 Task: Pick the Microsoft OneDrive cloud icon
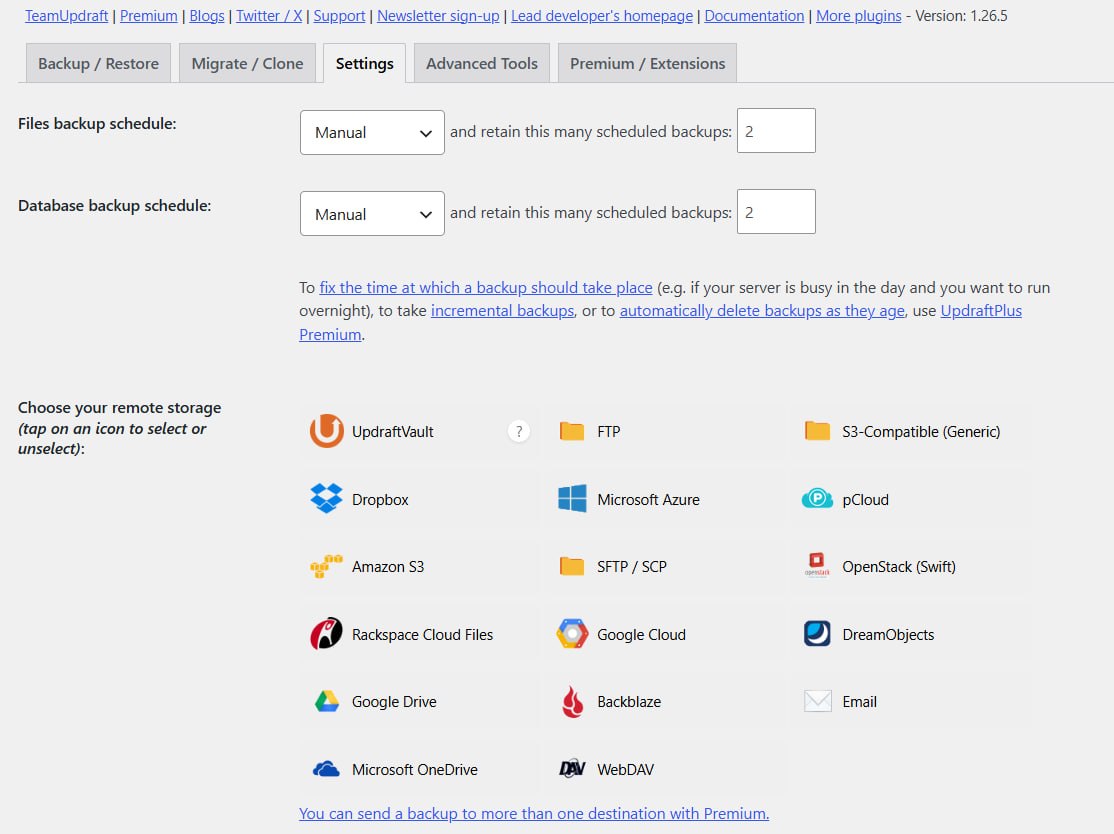(327, 769)
